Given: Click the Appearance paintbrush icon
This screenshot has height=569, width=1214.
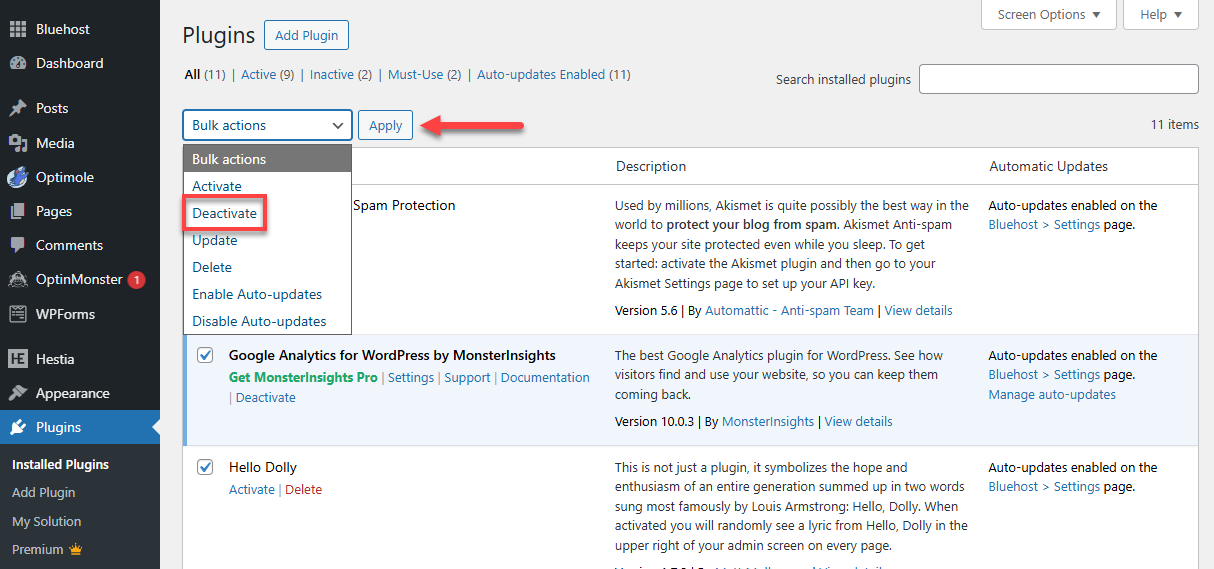Looking at the screenshot, I should pos(18,393).
